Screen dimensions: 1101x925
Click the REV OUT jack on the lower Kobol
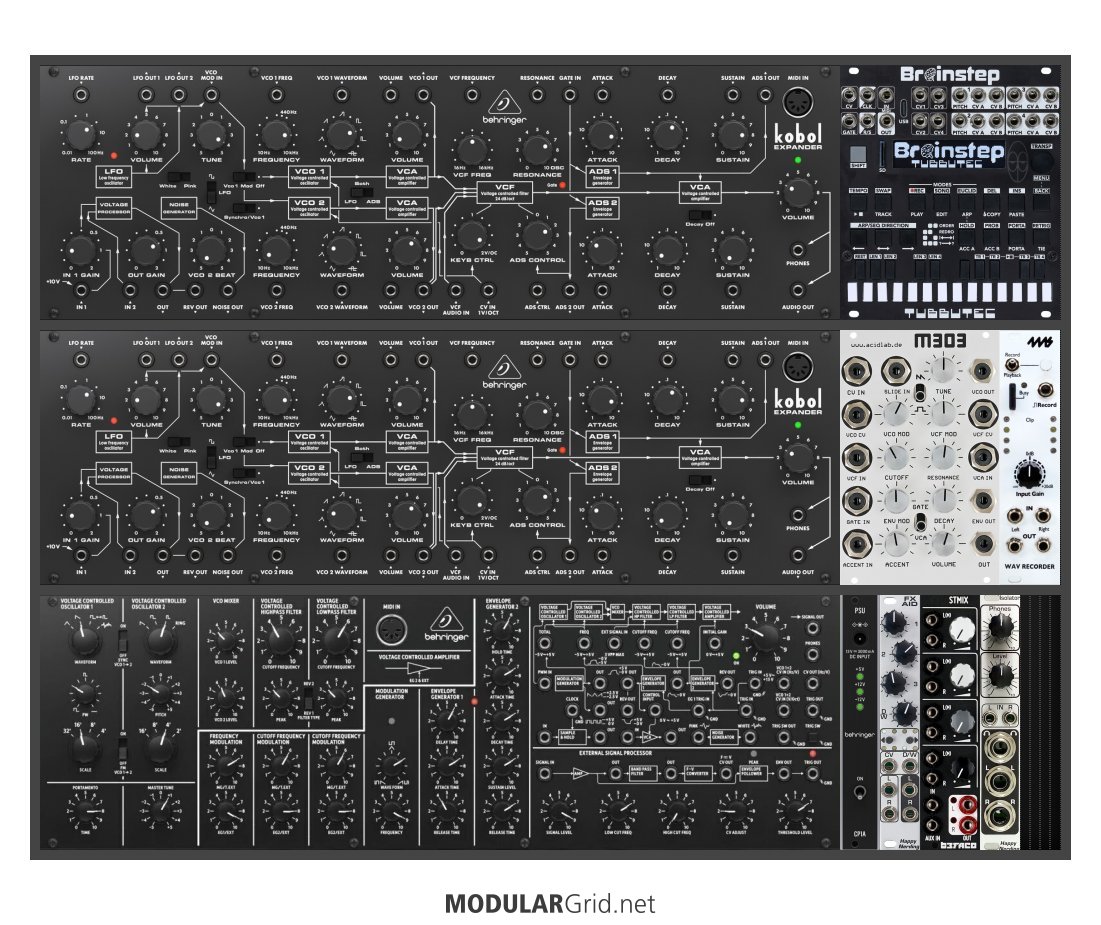click(x=195, y=554)
